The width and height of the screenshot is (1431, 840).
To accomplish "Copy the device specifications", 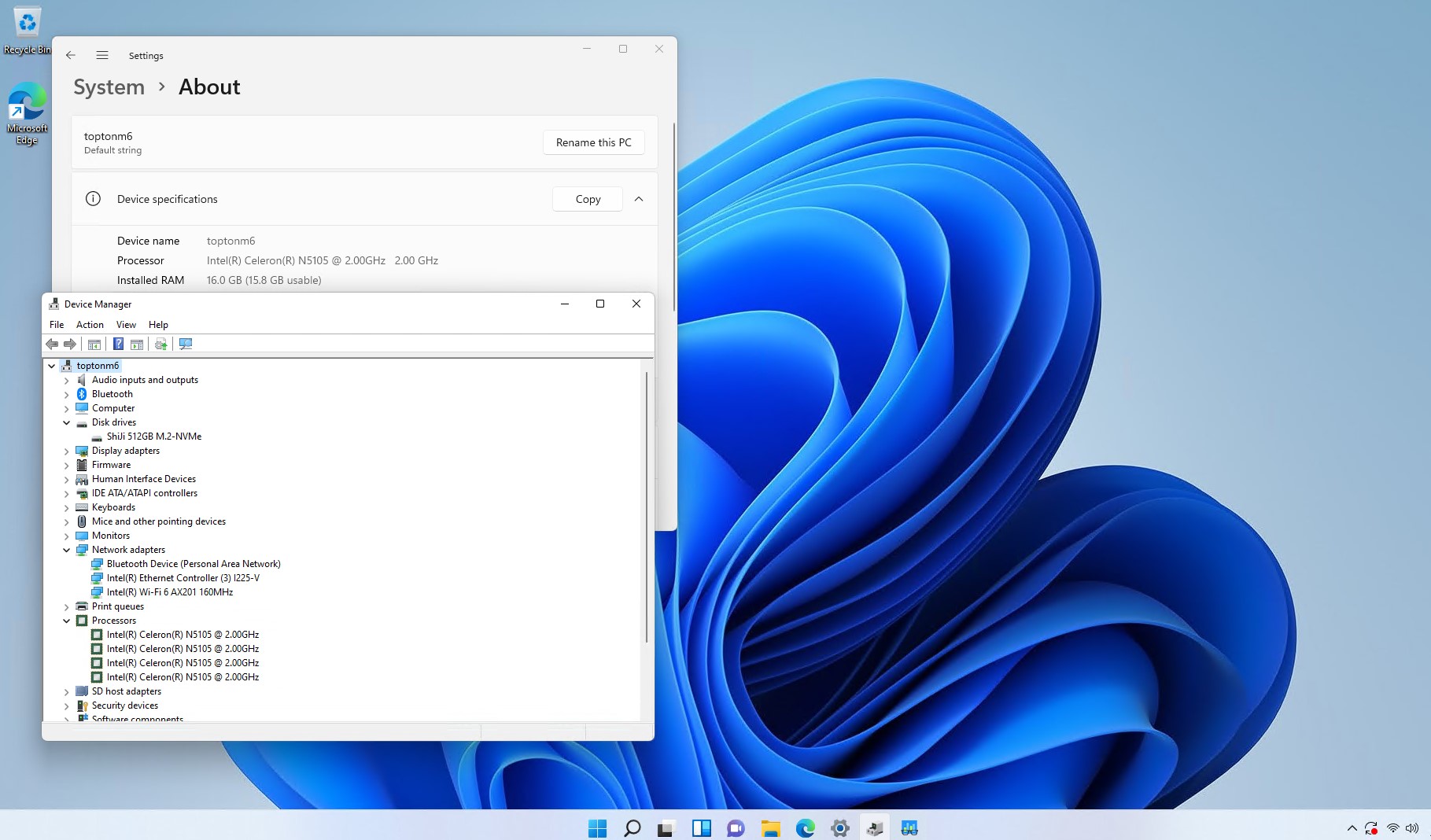I will (588, 199).
